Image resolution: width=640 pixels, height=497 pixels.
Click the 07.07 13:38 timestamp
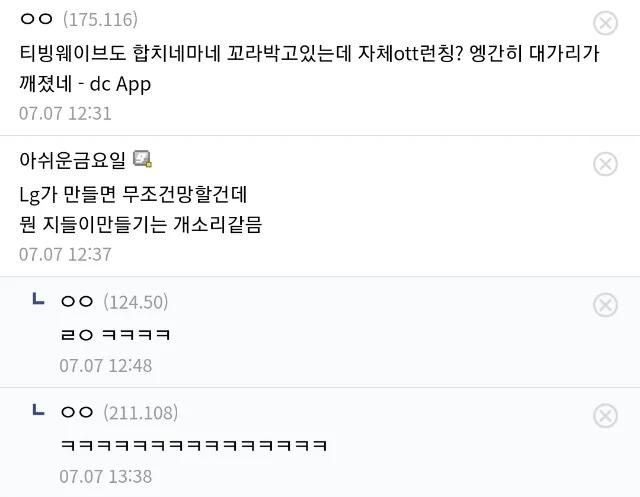pos(106,477)
